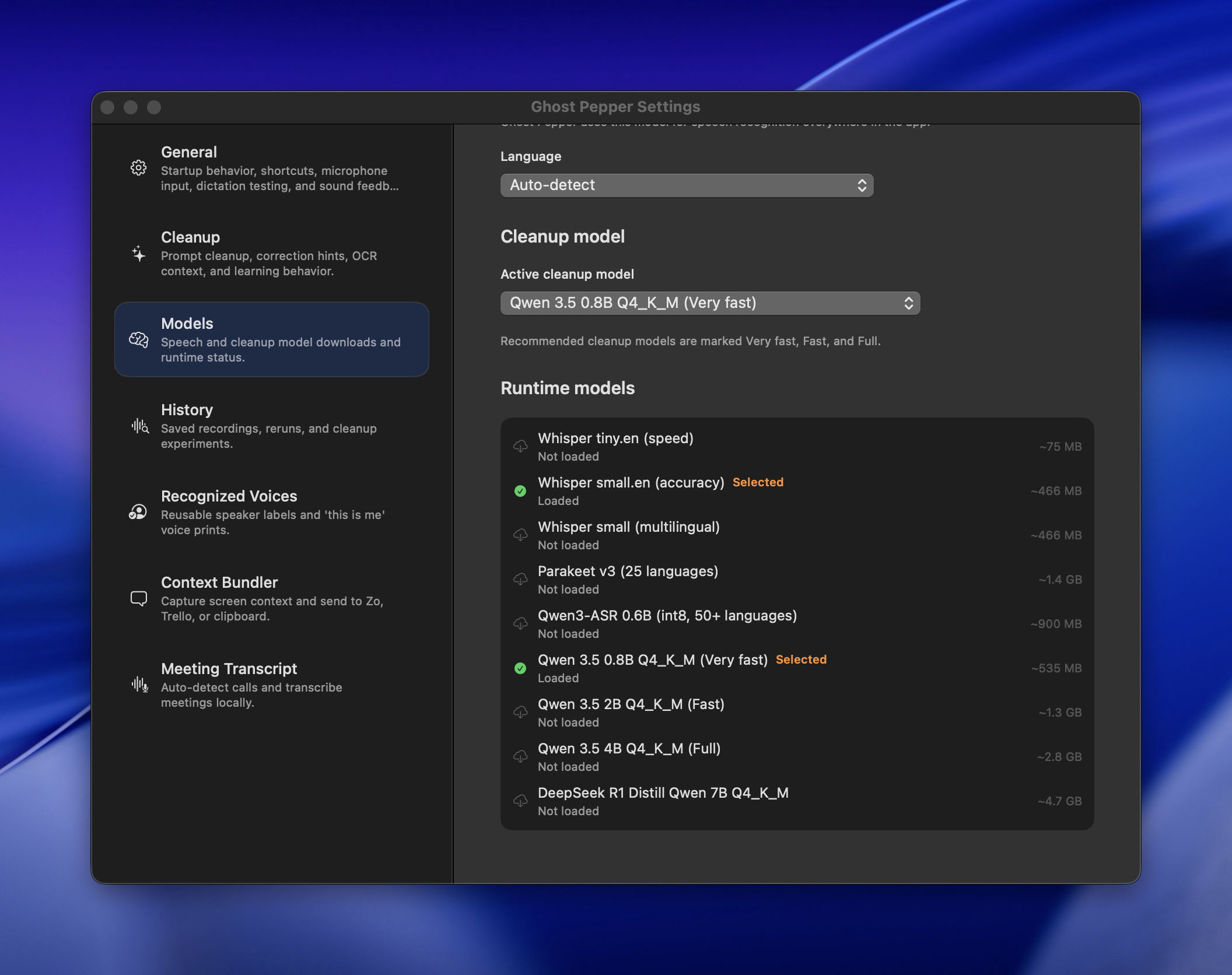Click download cloud icon for DeepSeek R1 Distill
The width and height of the screenshot is (1232, 975).
(520, 801)
